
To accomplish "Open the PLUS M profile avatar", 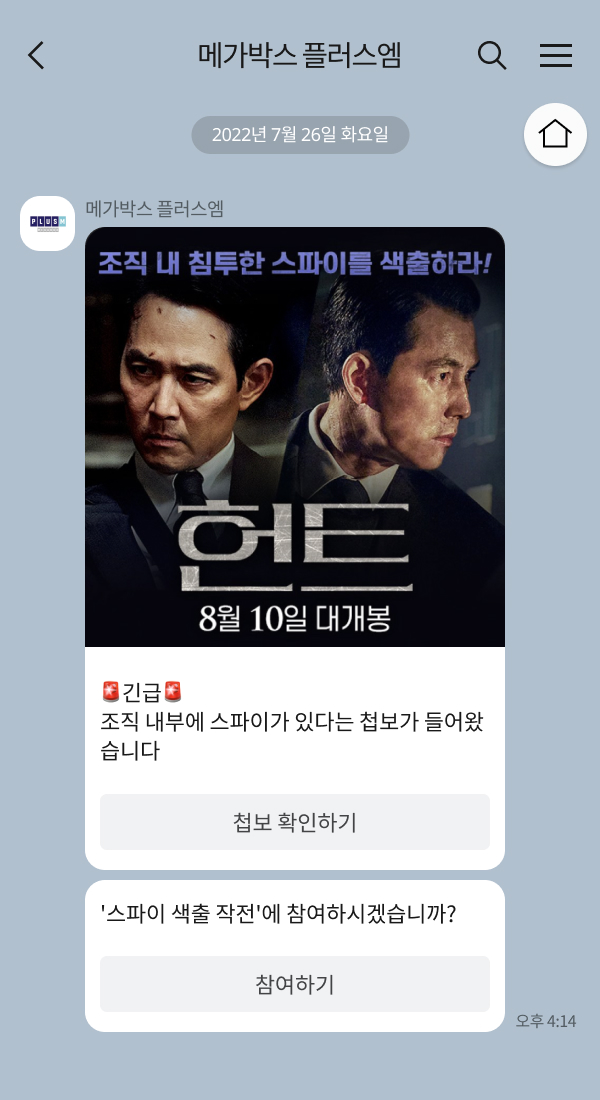I will (47, 223).
